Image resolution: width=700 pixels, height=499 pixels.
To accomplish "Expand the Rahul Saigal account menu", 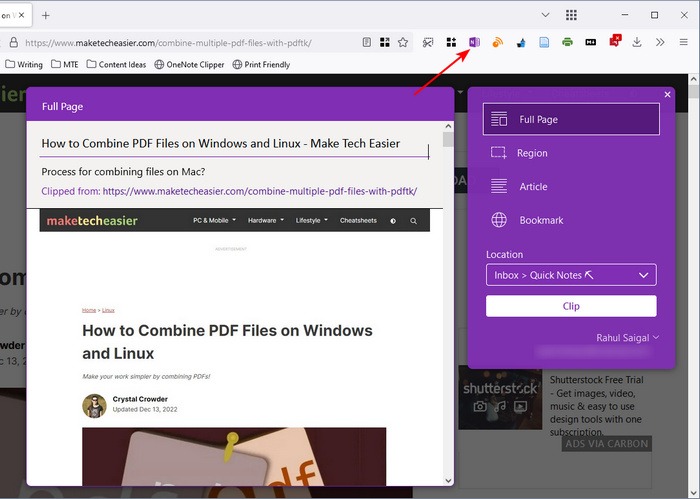I will (x=627, y=338).
